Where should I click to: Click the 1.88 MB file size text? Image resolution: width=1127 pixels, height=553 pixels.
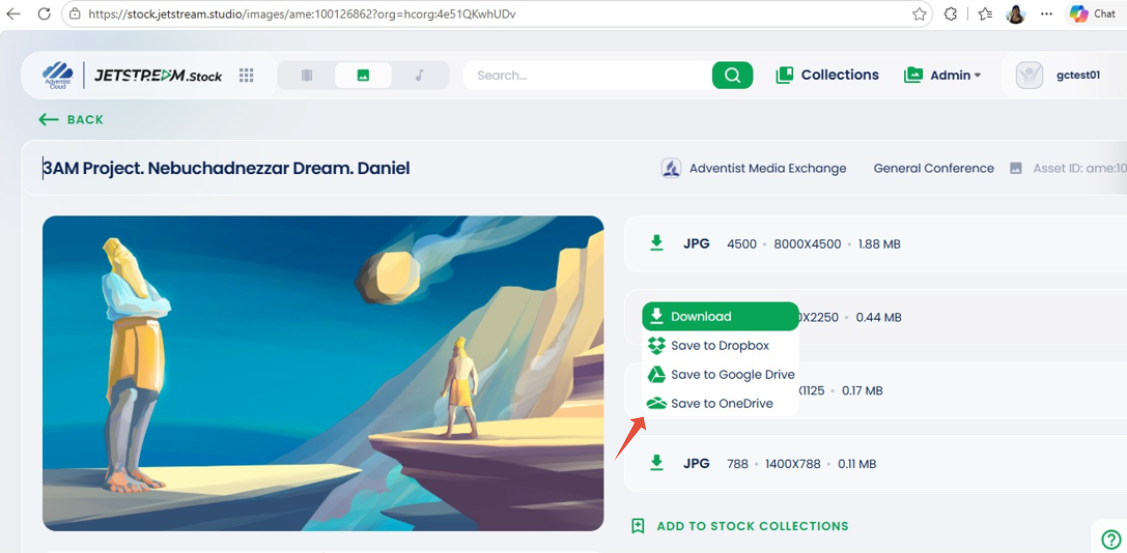click(878, 244)
